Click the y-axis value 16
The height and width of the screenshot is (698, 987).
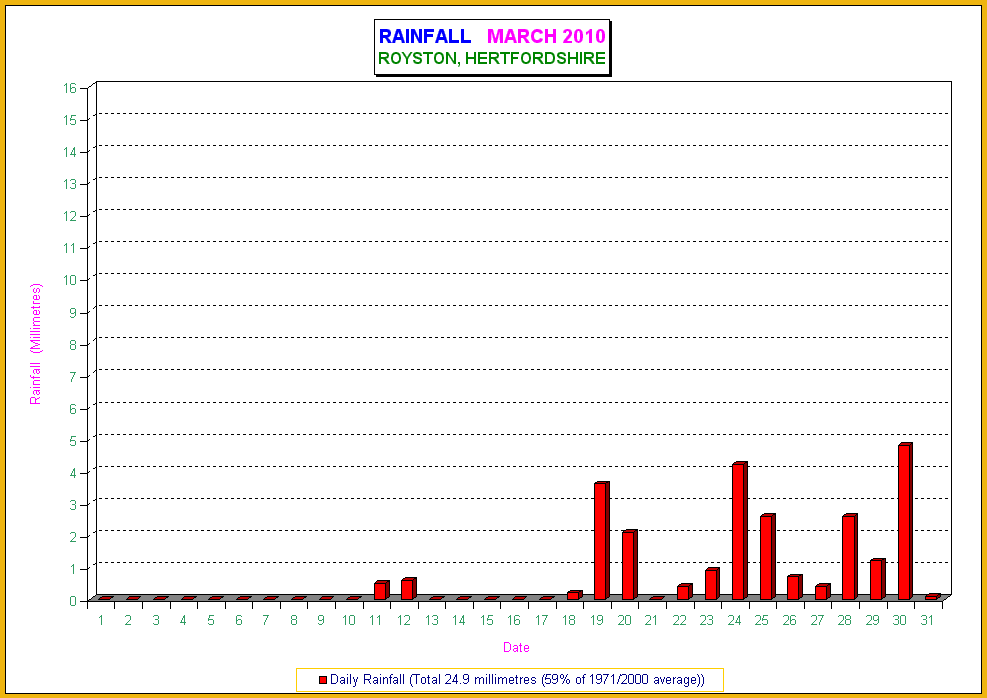(70, 88)
